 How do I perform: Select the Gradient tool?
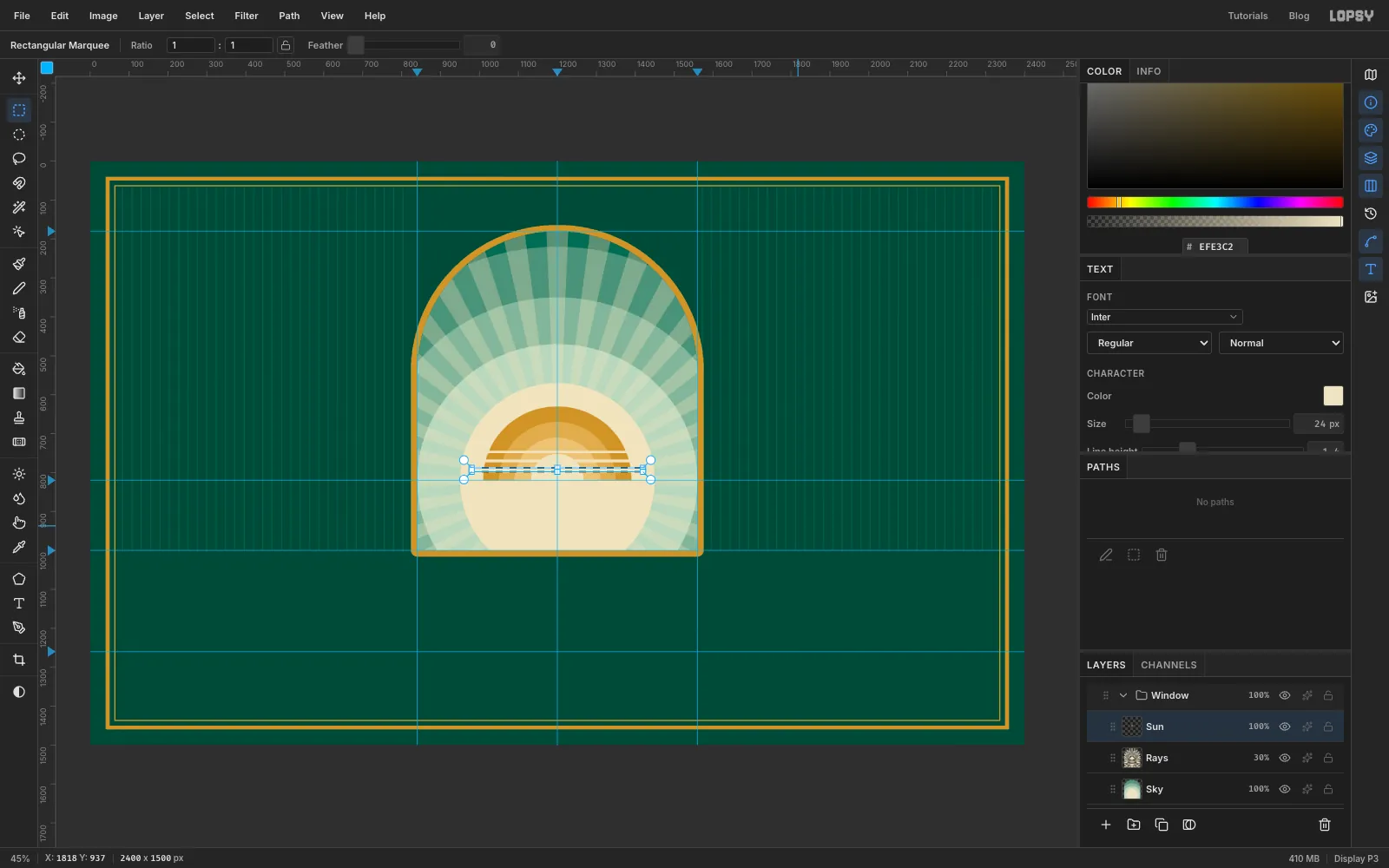click(x=19, y=393)
